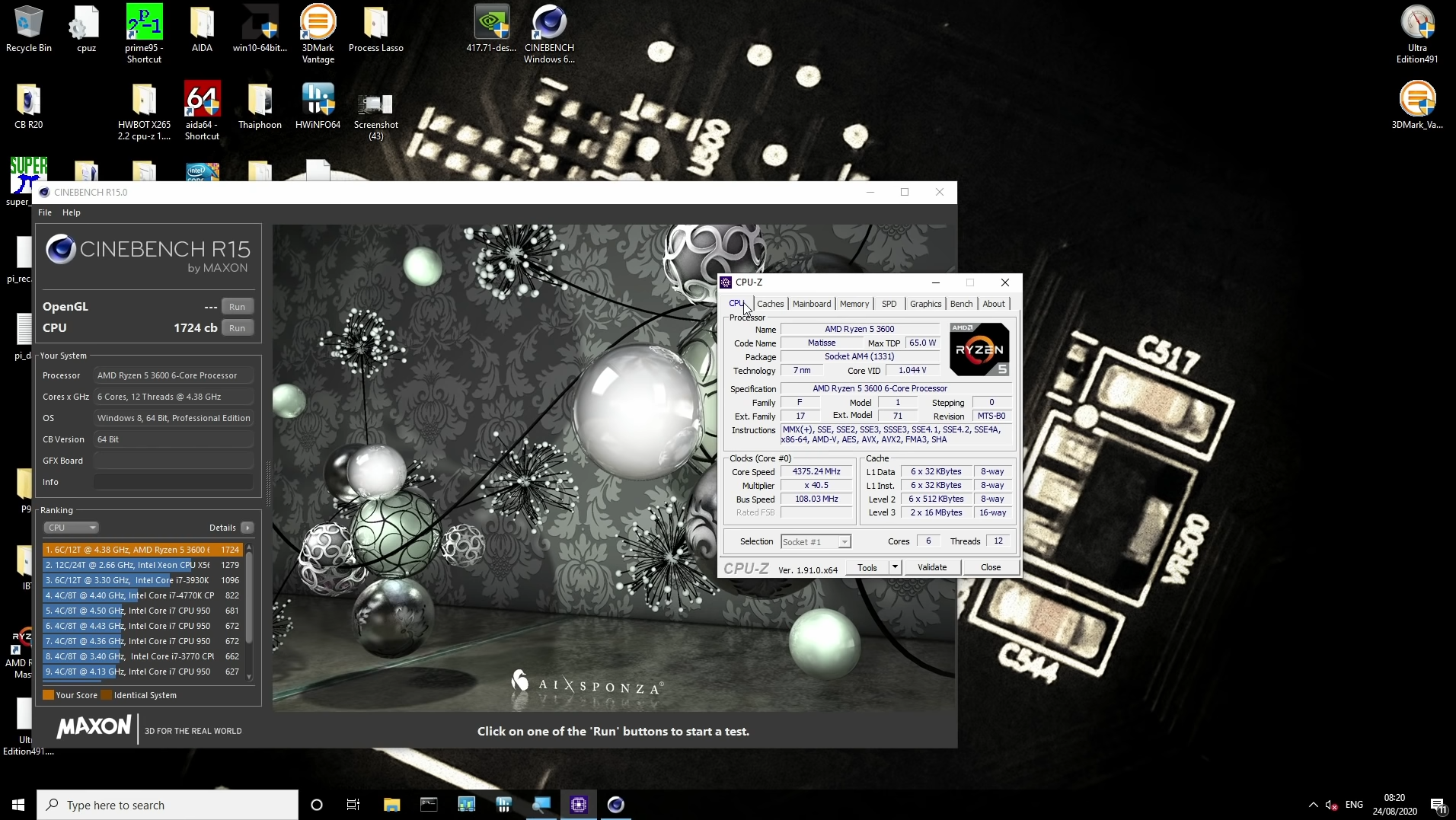Open the File menu in Cinebench
This screenshot has height=820, width=1456.
click(x=45, y=212)
